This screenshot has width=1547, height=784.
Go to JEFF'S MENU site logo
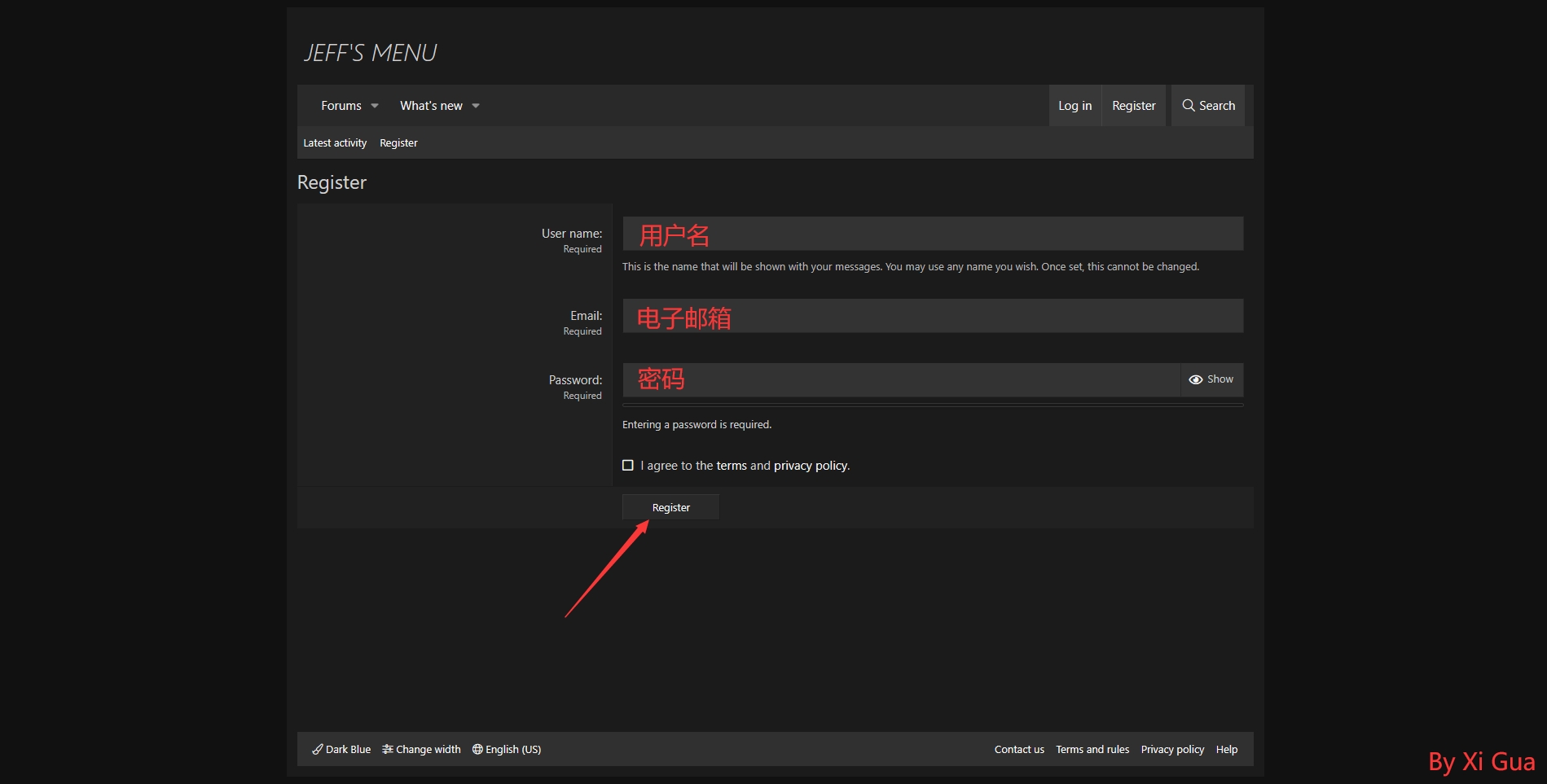(x=371, y=53)
